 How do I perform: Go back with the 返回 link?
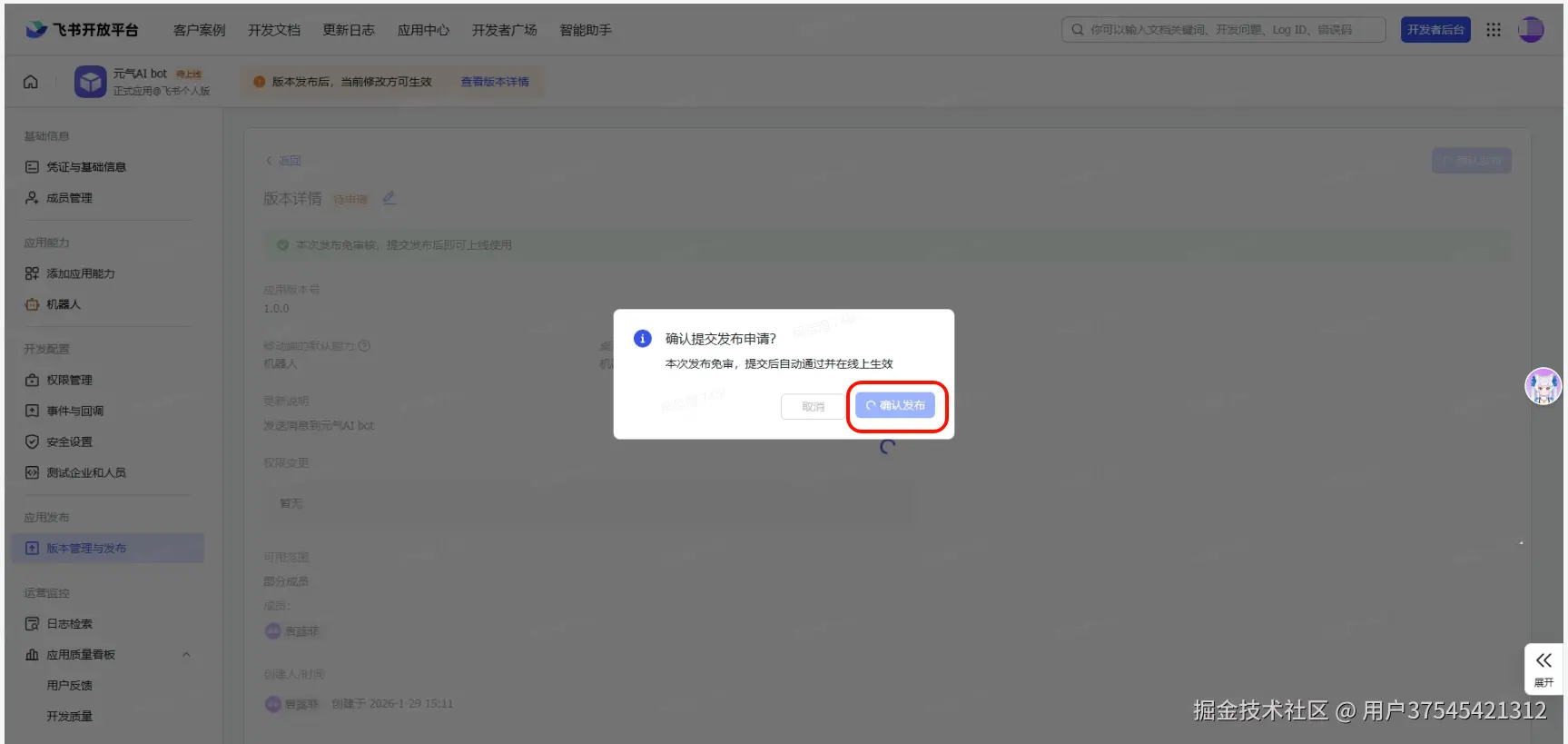pyautogui.click(x=283, y=161)
